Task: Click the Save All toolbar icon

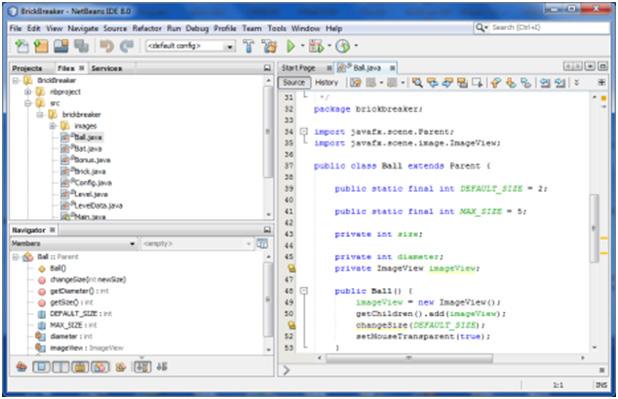Action: pos(82,46)
